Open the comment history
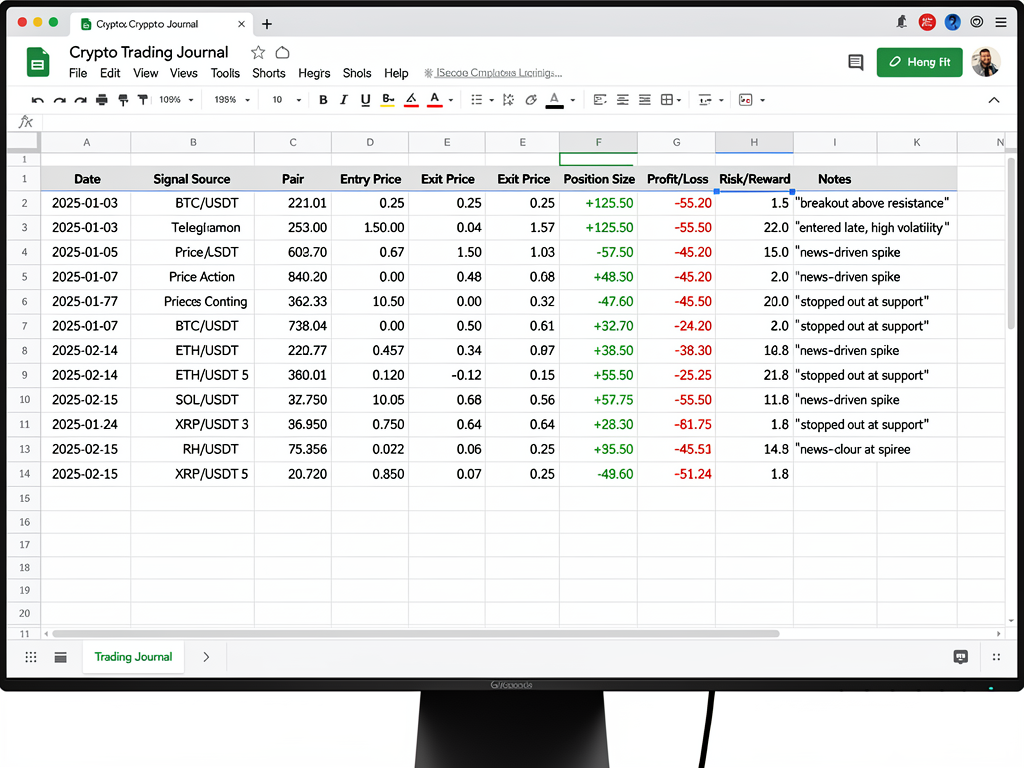The width and height of the screenshot is (1024, 768). 855,62
